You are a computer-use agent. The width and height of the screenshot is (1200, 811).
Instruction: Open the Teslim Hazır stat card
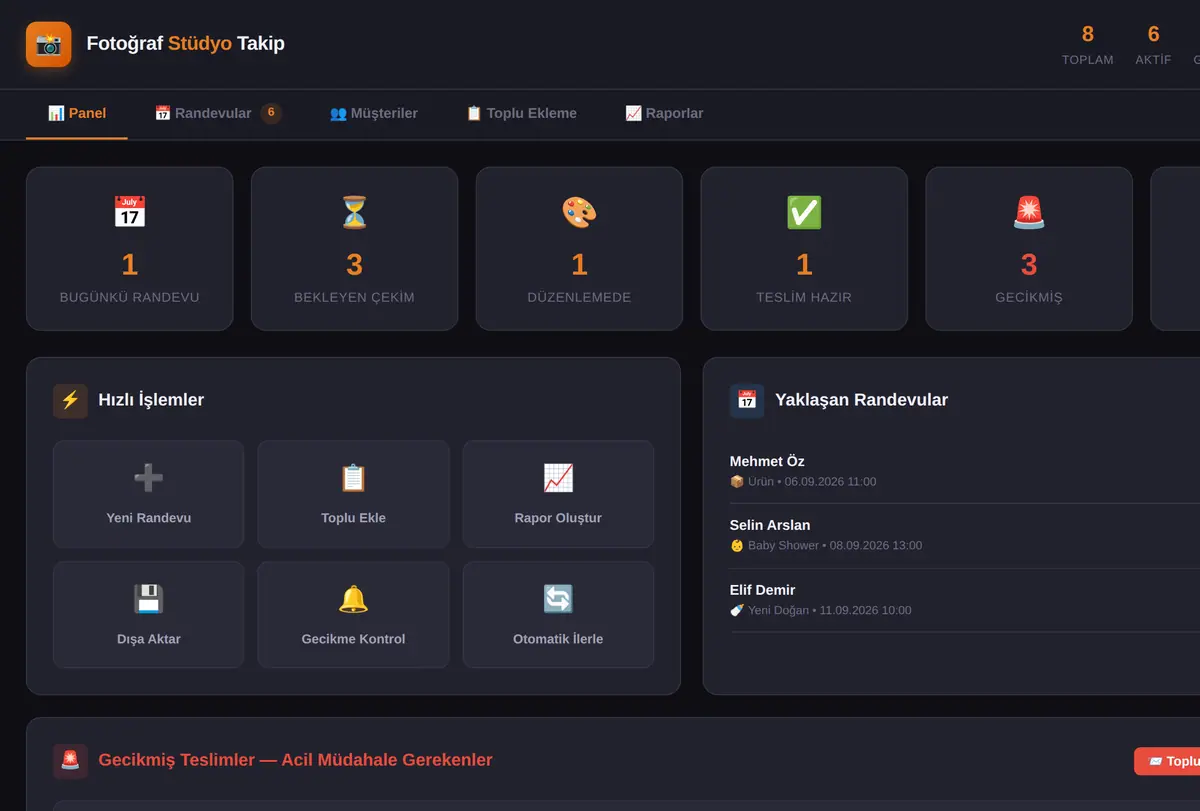point(804,249)
